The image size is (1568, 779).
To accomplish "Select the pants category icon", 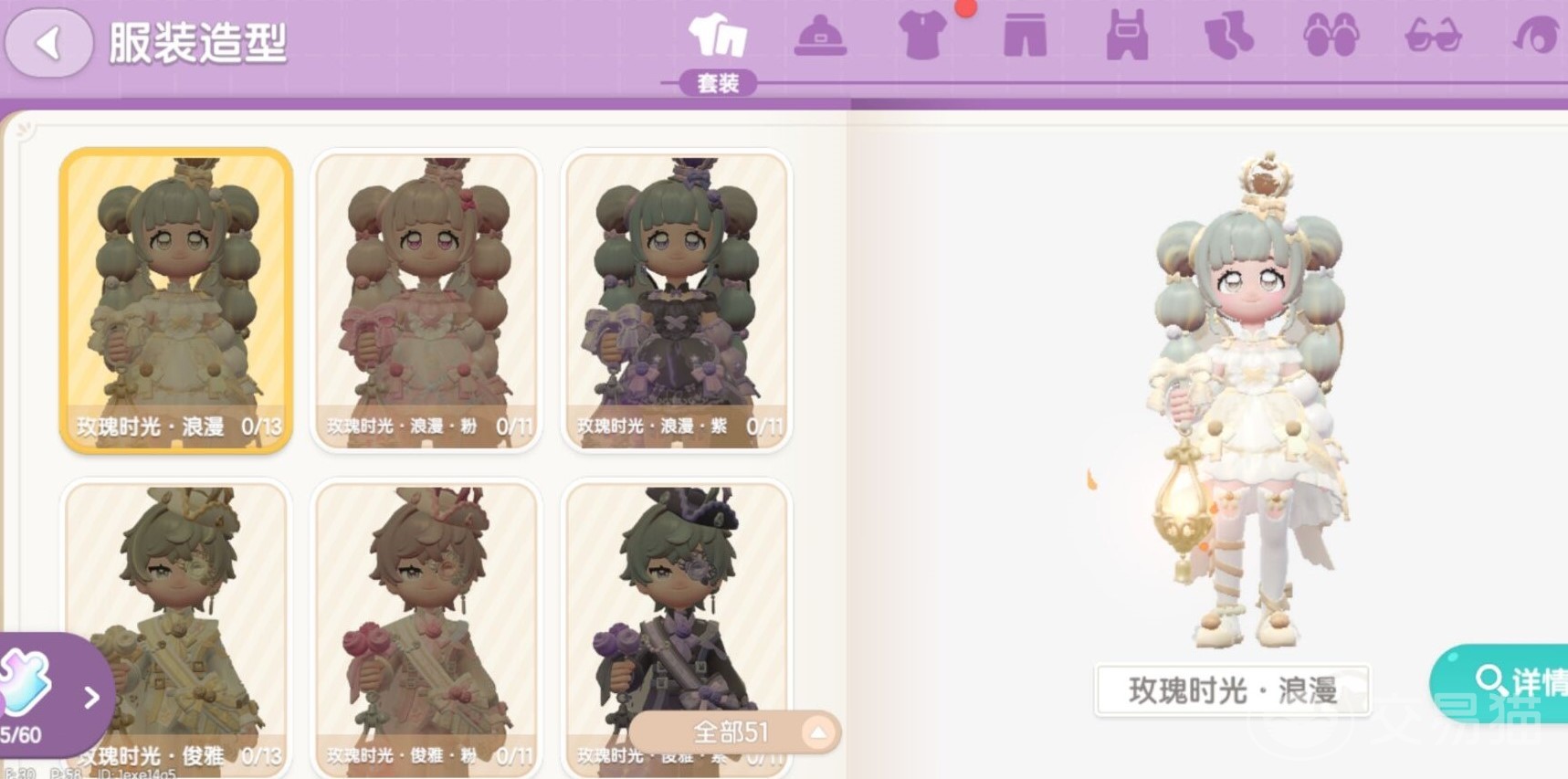I will 1025,37.
